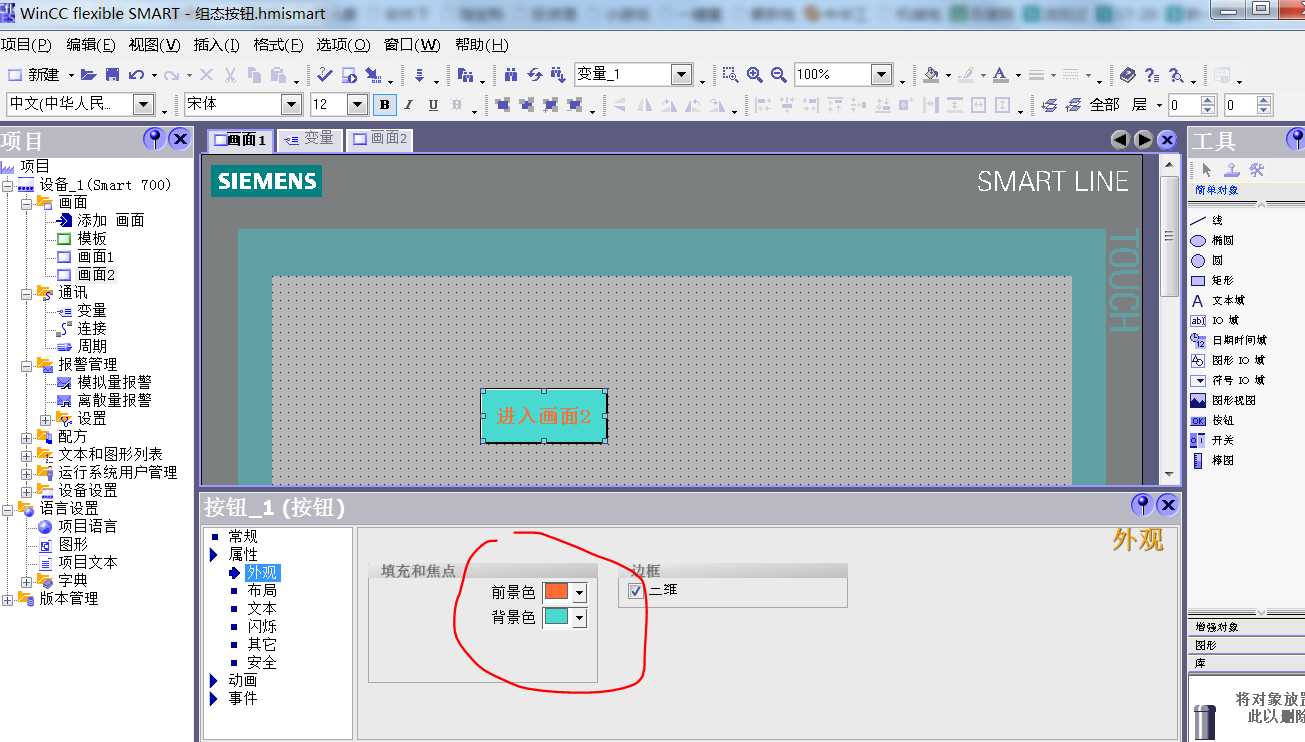
Task: Open the 插入(I) menu
Action: point(216,45)
